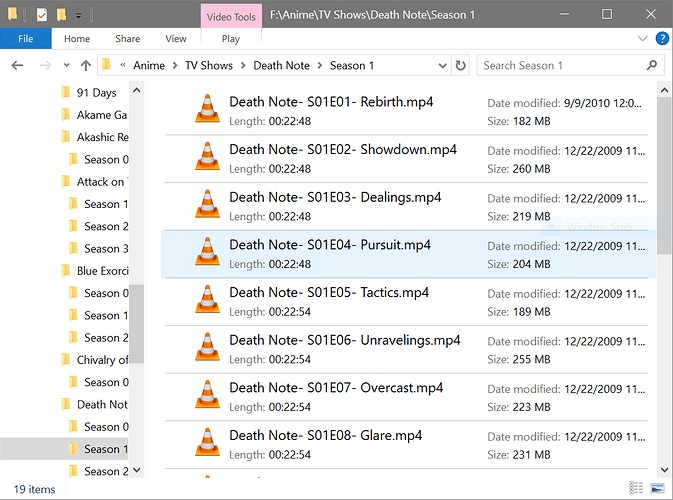Click the search magnifier icon
The height and width of the screenshot is (500, 673).
click(651, 66)
